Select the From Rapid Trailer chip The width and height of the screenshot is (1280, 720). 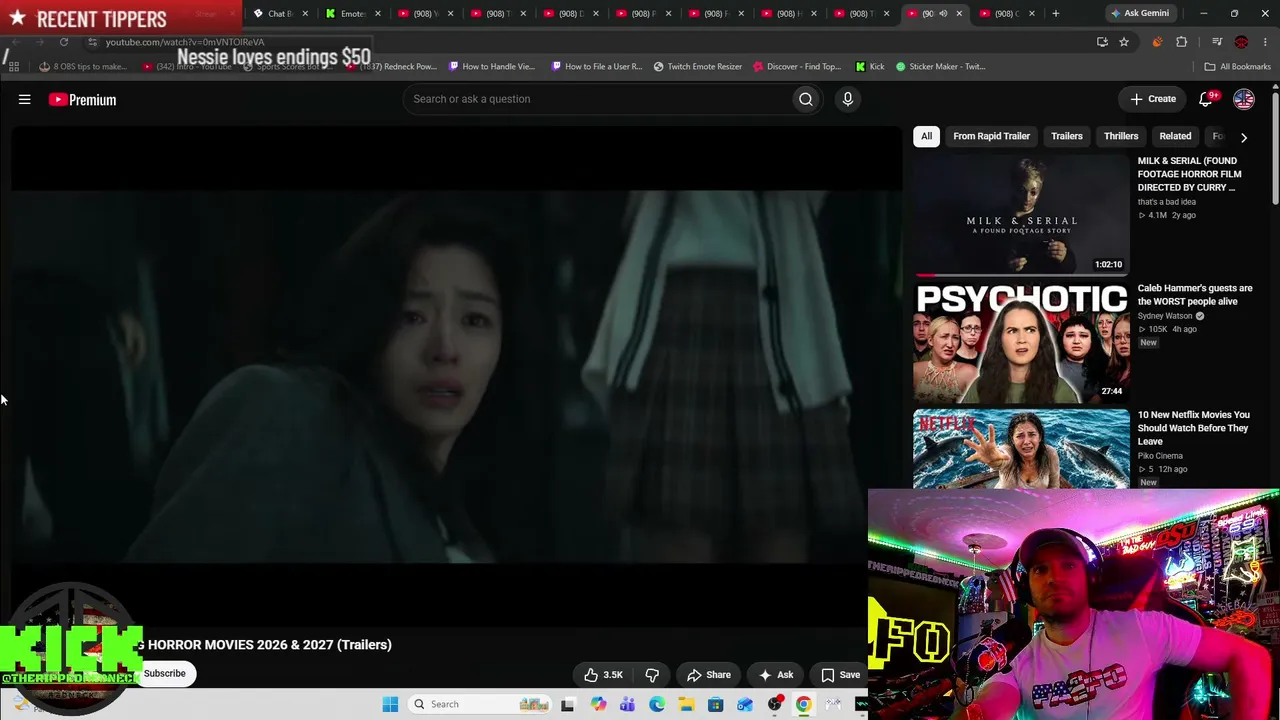pyautogui.click(x=991, y=136)
